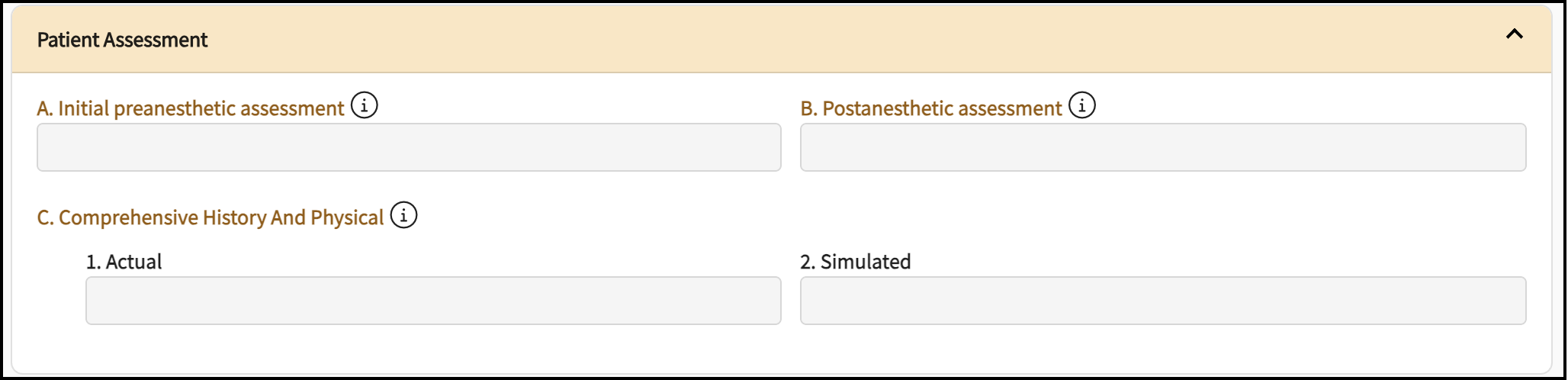
Task: Hide the panel using the up arrow
Action: click(1514, 34)
